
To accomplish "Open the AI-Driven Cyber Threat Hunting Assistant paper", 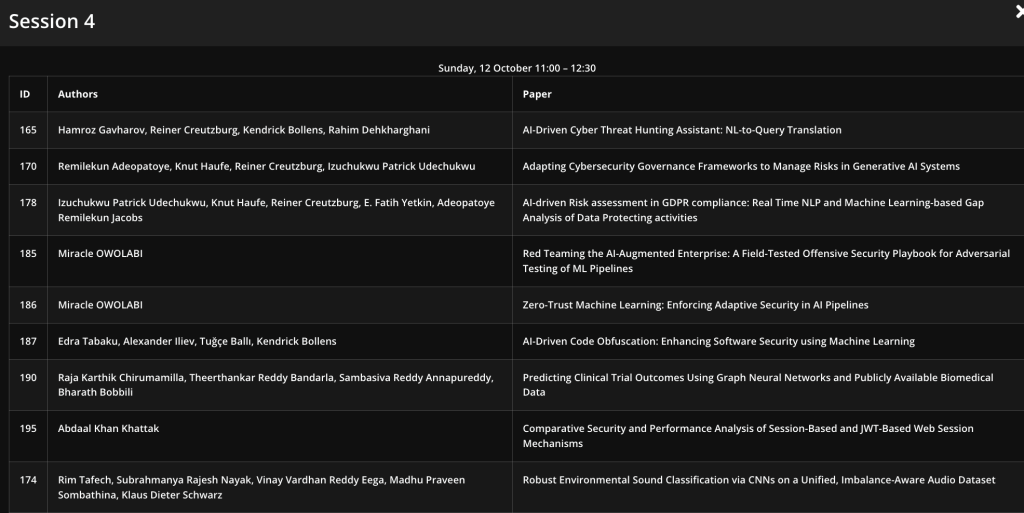I will pyautogui.click(x=682, y=130).
